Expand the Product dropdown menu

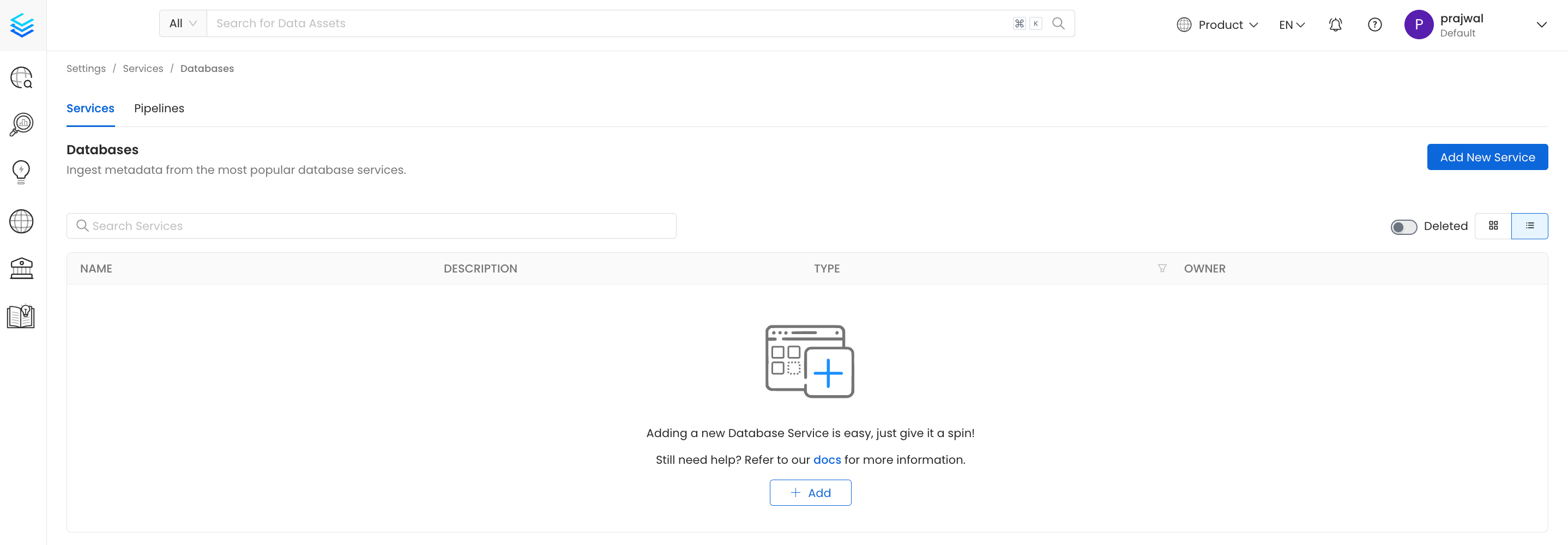1217,25
